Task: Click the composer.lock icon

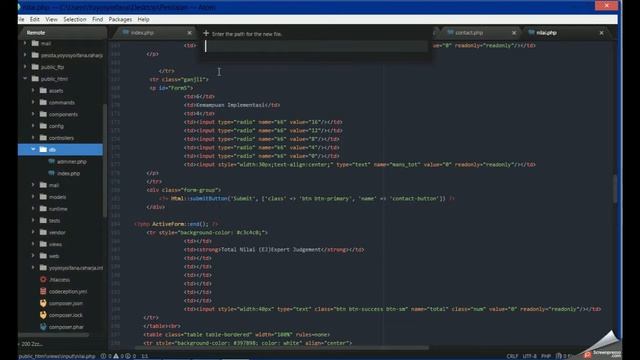Action: coord(43,315)
